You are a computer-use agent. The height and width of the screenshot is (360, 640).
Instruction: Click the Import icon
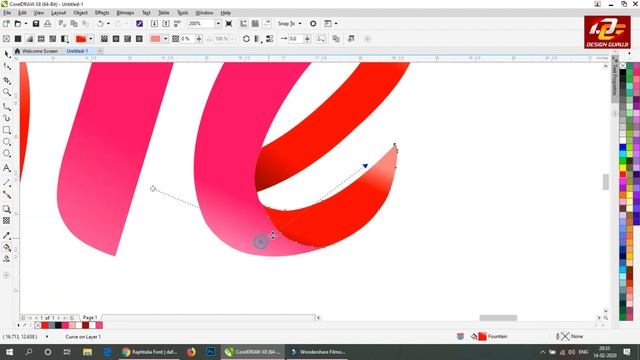pyautogui.click(x=154, y=24)
